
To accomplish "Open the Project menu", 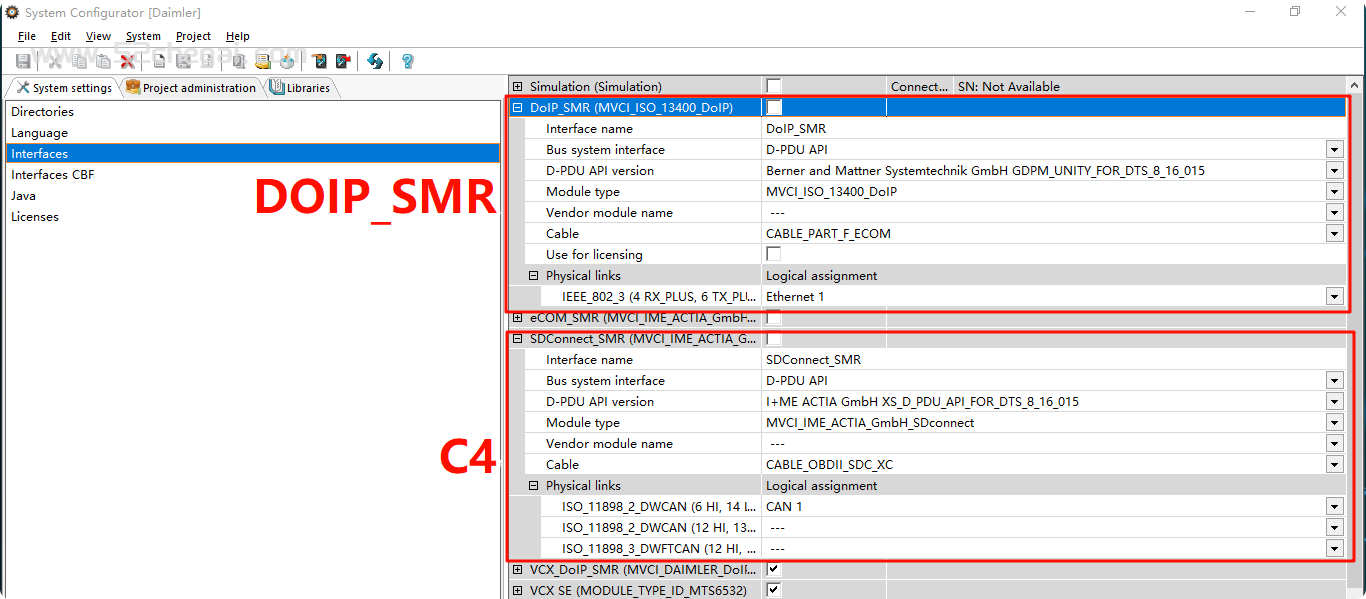I will point(193,36).
